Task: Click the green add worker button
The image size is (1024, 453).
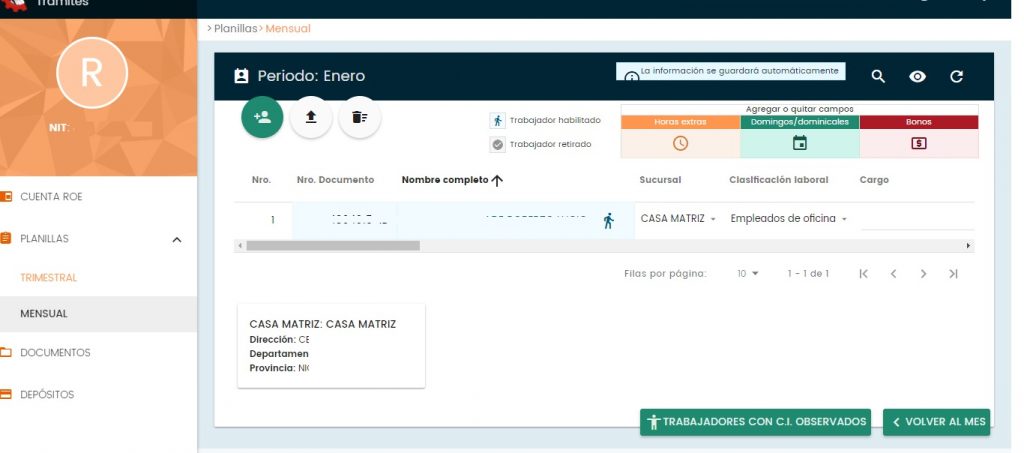Action: pyautogui.click(x=262, y=117)
